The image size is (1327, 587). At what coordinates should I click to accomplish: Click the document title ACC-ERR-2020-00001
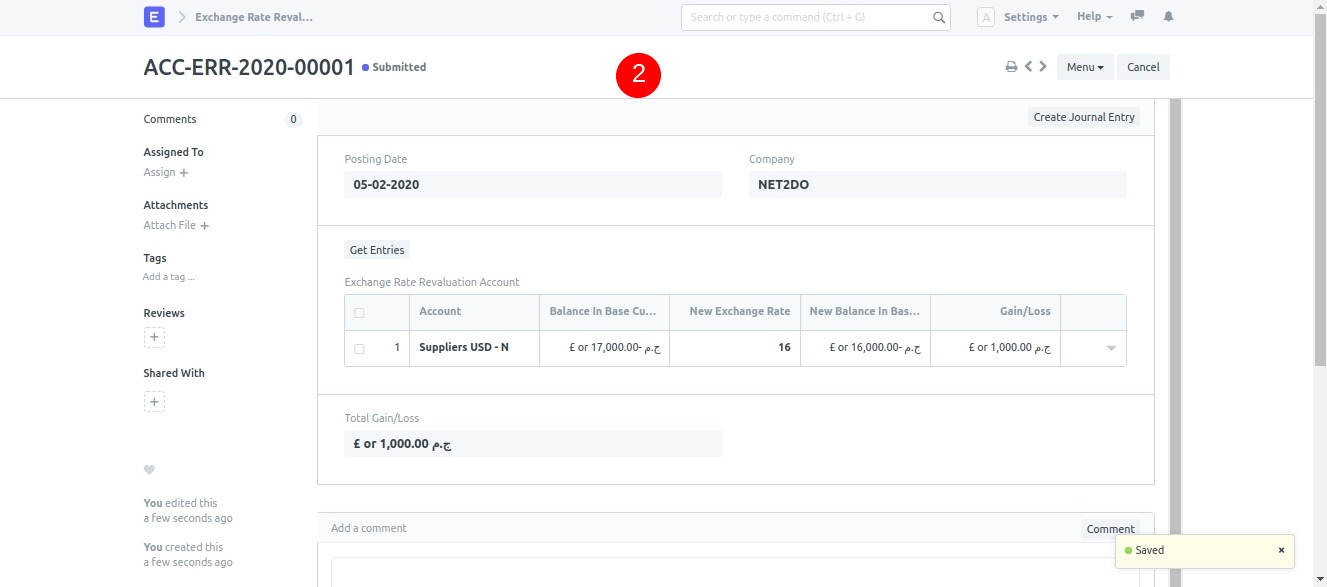(249, 67)
